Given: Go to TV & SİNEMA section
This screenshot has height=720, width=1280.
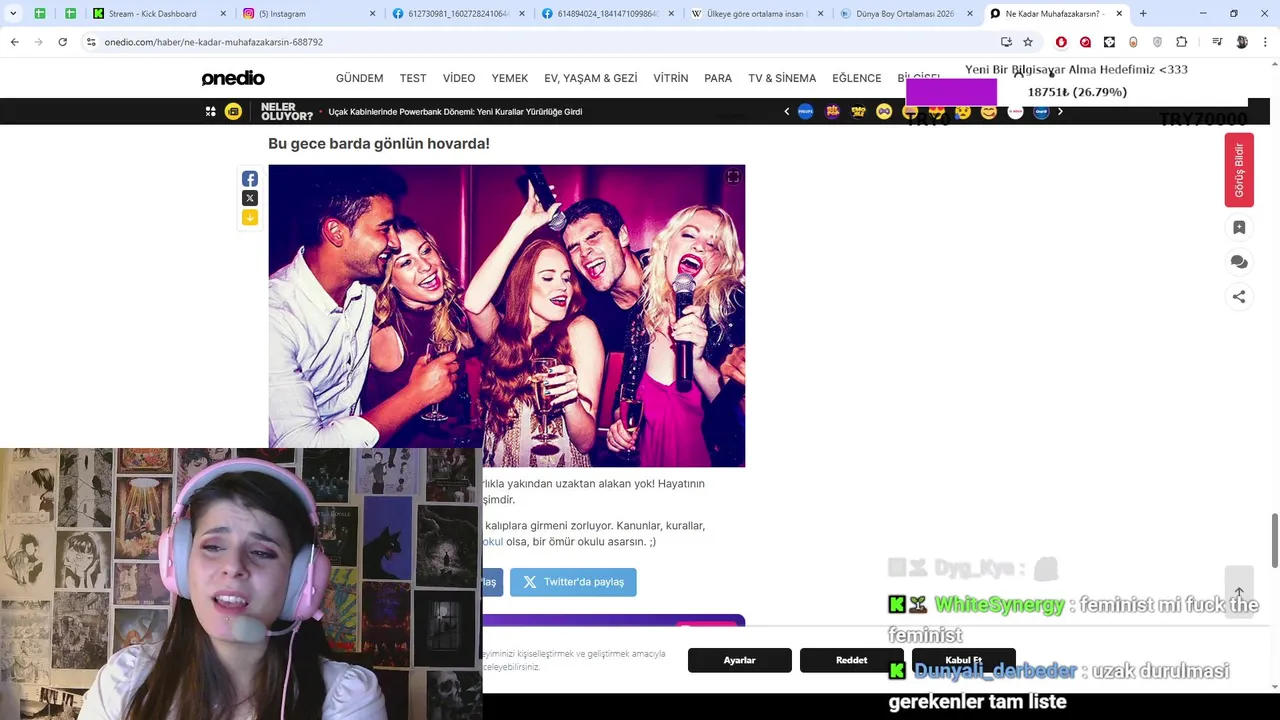Looking at the screenshot, I should coord(782,78).
